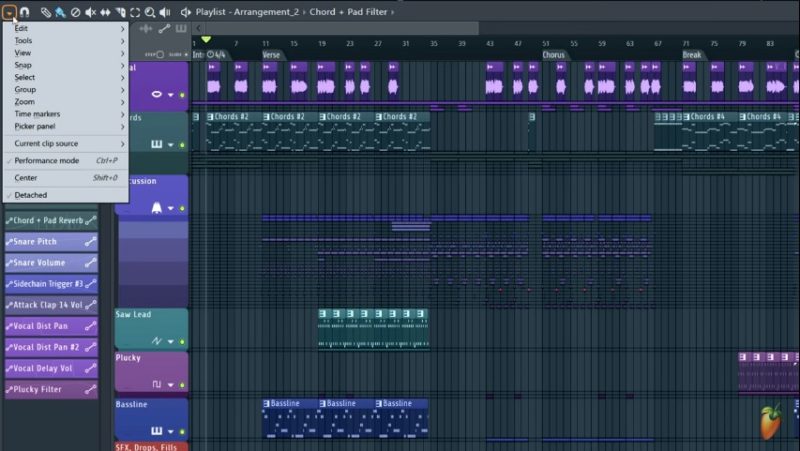The width and height of the screenshot is (800, 451).
Task: Mute the percussion track via green dot
Action: point(182,209)
